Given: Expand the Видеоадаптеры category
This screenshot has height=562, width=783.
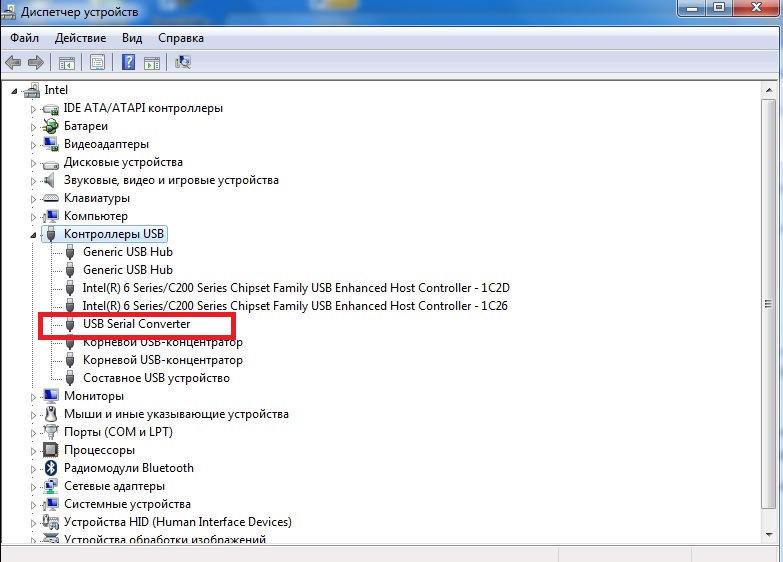Looking at the screenshot, I should point(33,145).
